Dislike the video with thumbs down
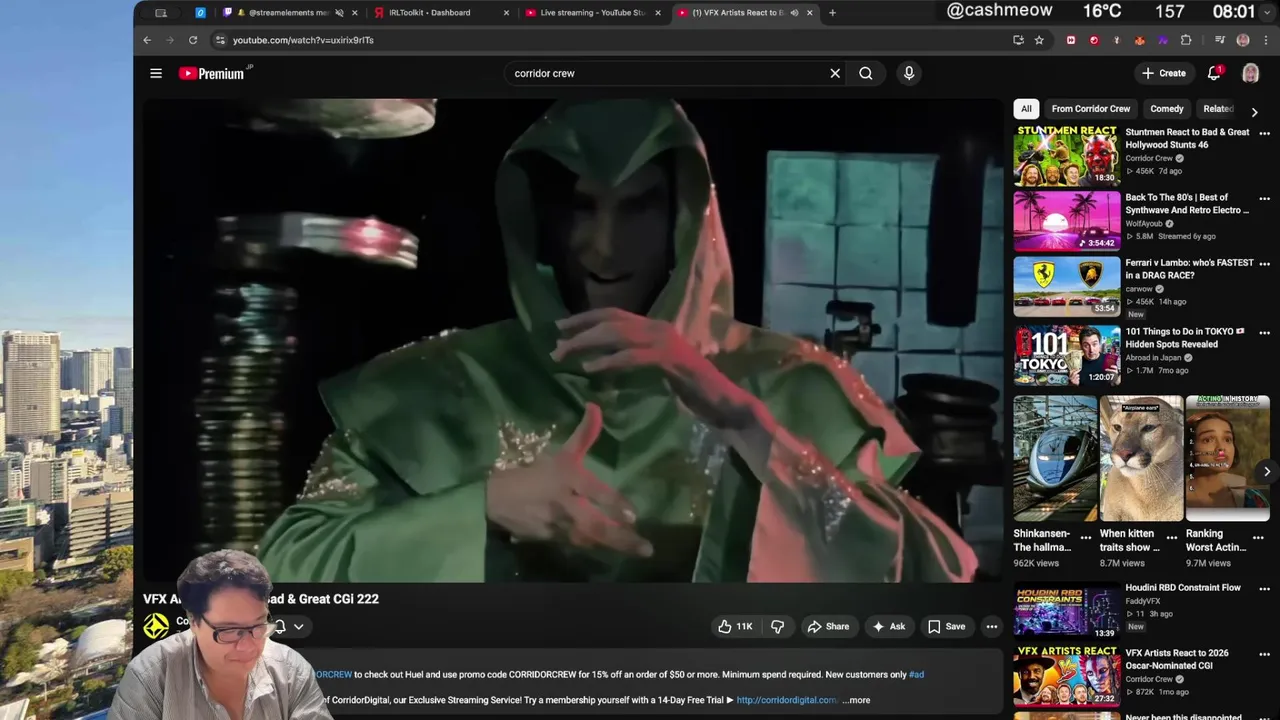 pyautogui.click(x=777, y=627)
